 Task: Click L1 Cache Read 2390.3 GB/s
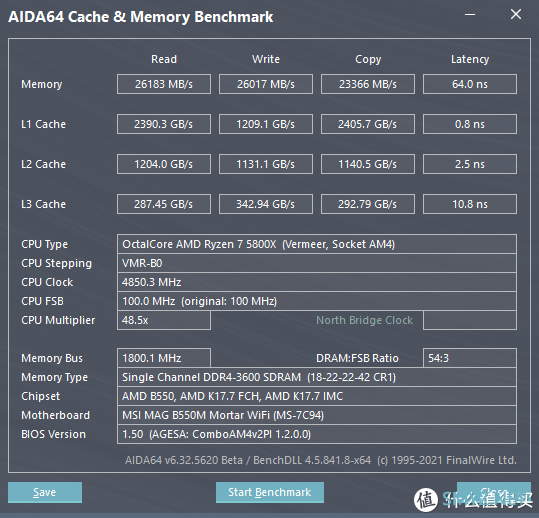(x=164, y=124)
